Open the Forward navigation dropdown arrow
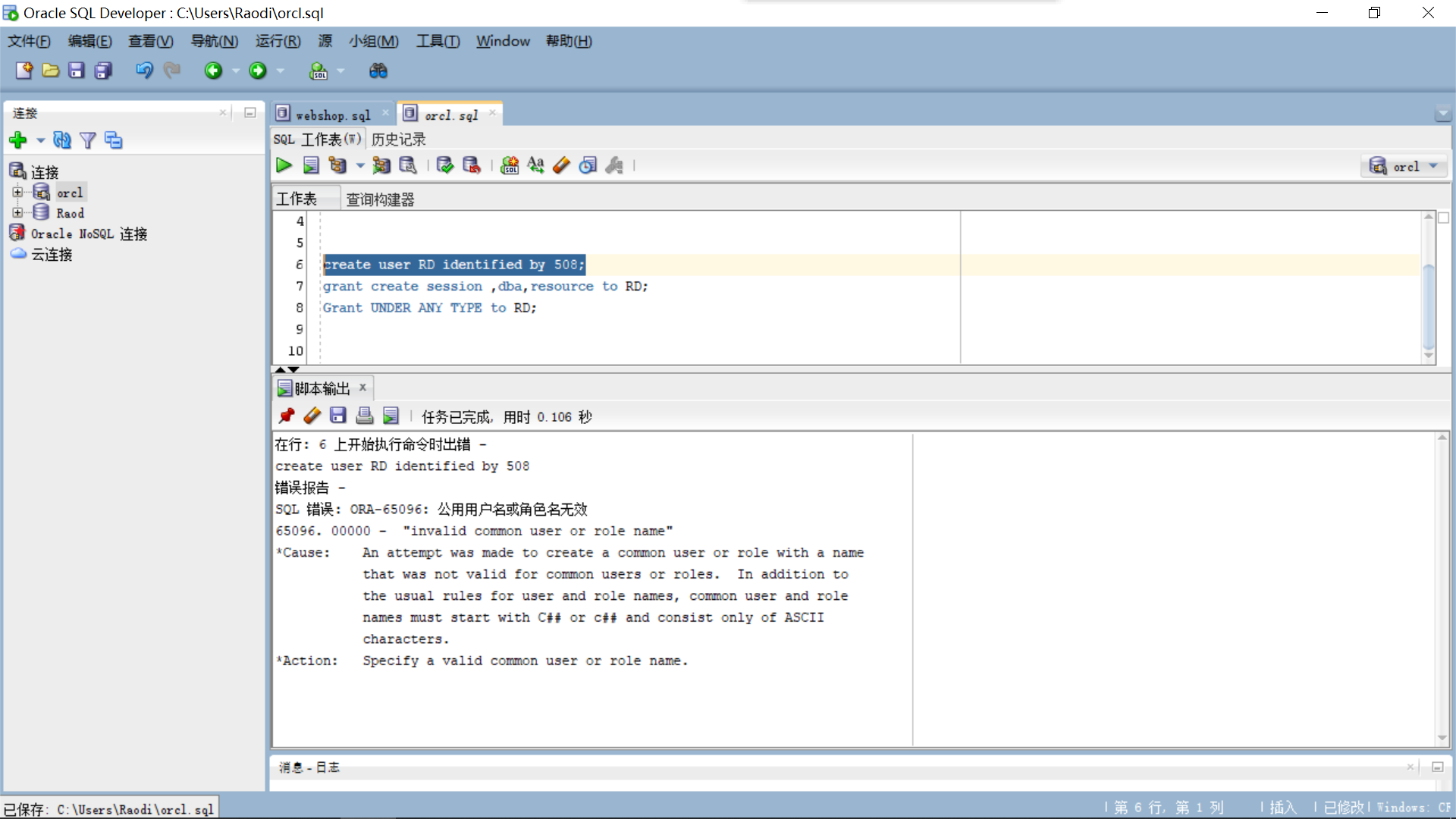 click(281, 71)
